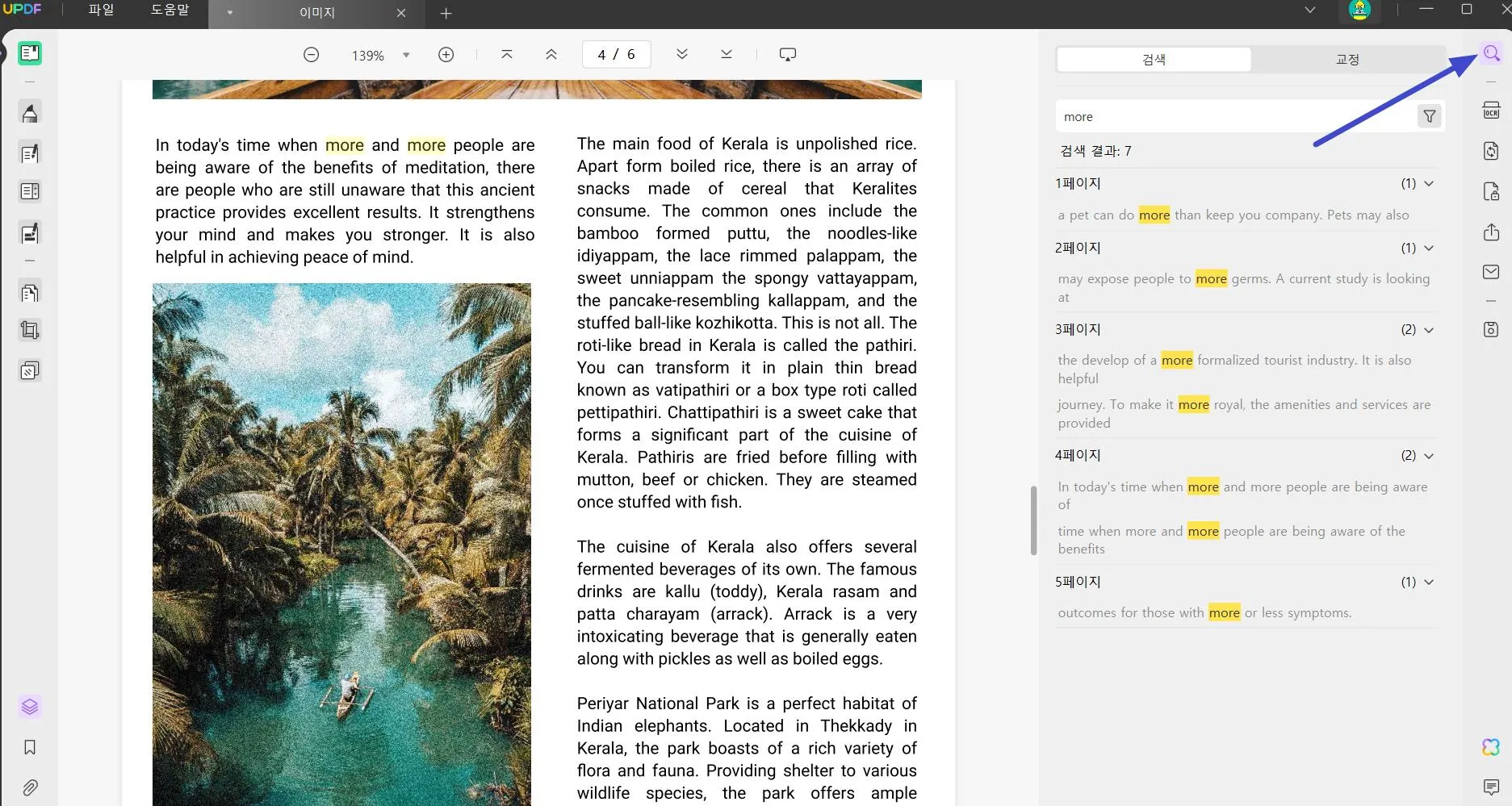Open the user account avatar
1512x806 pixels.
pyautogui.click(x=1359, y=10)
